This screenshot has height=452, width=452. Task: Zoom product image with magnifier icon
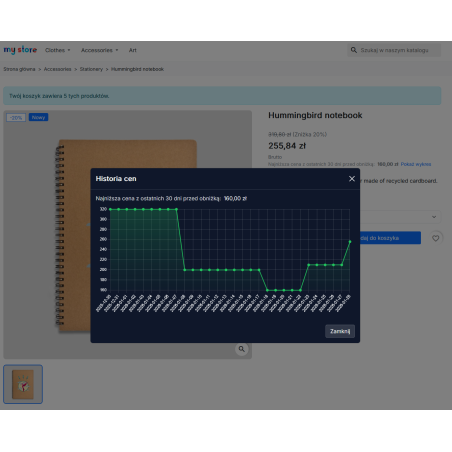pyautogui.click(x=242, y=349)
